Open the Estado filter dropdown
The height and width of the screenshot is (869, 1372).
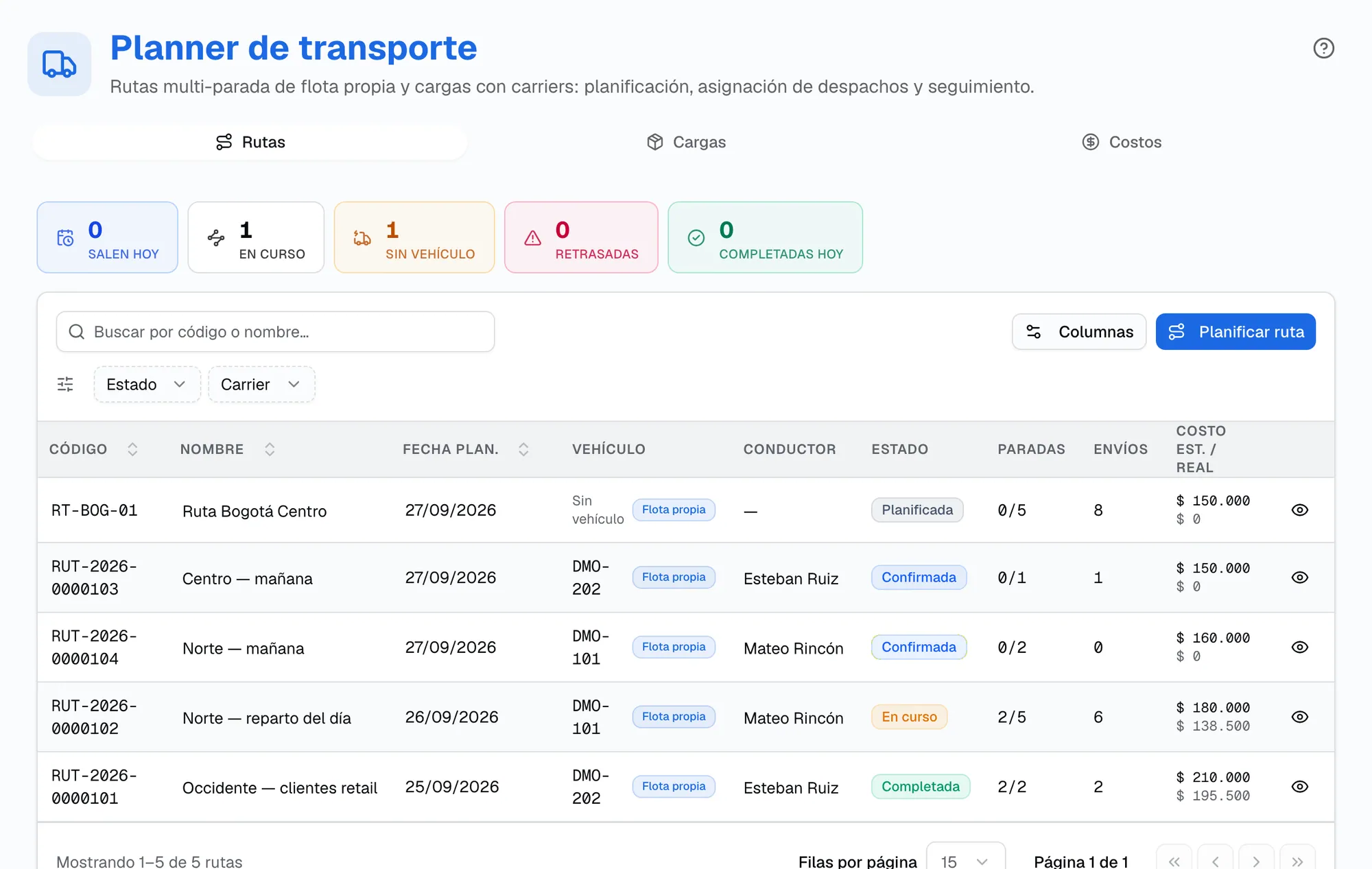(x=147, y=384)
